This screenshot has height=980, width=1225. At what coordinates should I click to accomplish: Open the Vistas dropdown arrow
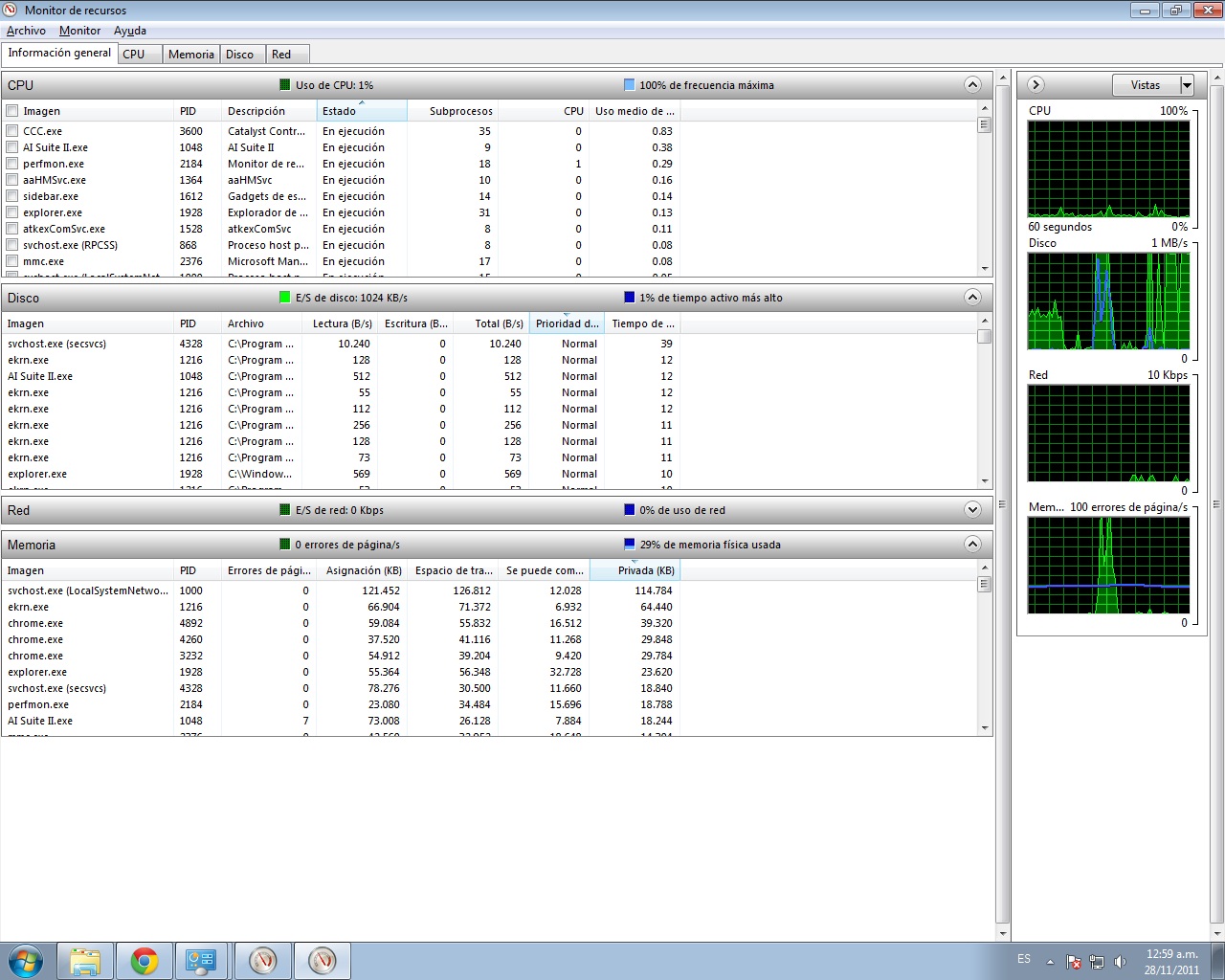pyautogui.click(x=1187, y=85)
